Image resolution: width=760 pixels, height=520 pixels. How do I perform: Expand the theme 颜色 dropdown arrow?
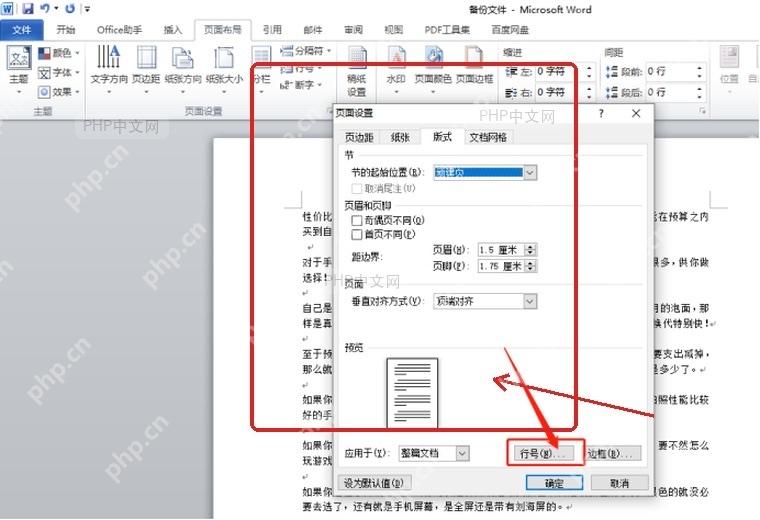77,52
